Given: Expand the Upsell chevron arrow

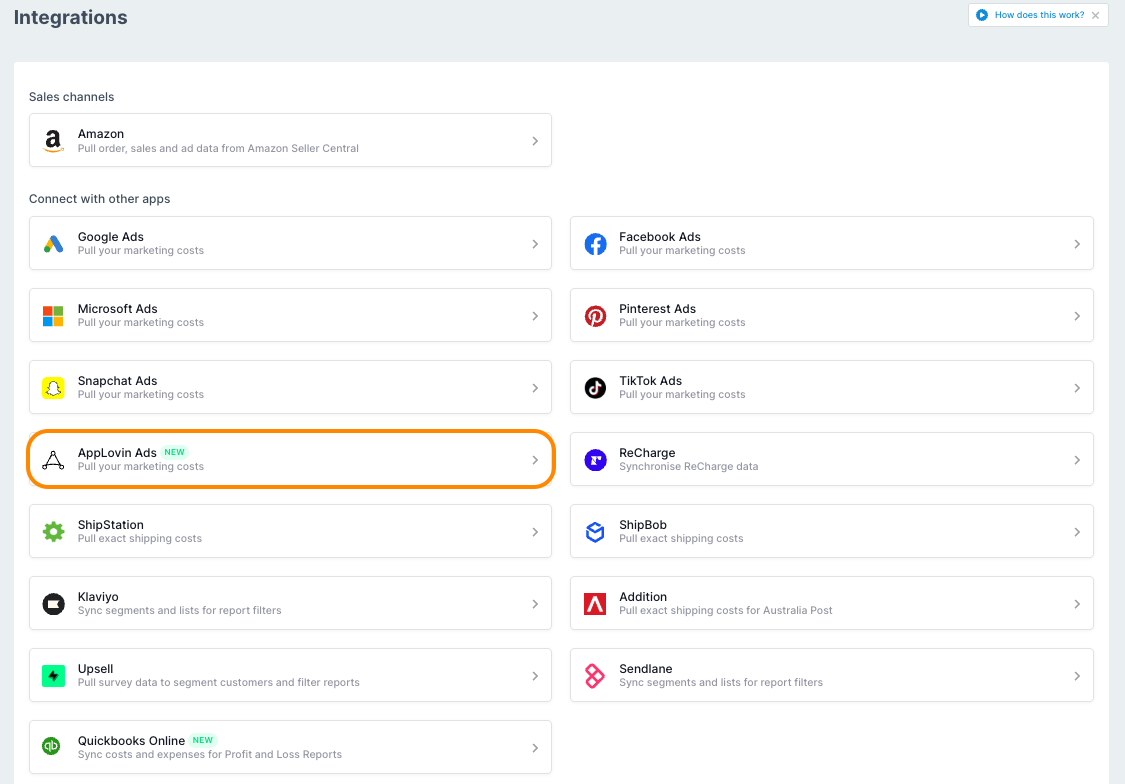Looking at the screenshot, I should pos(535,676).
